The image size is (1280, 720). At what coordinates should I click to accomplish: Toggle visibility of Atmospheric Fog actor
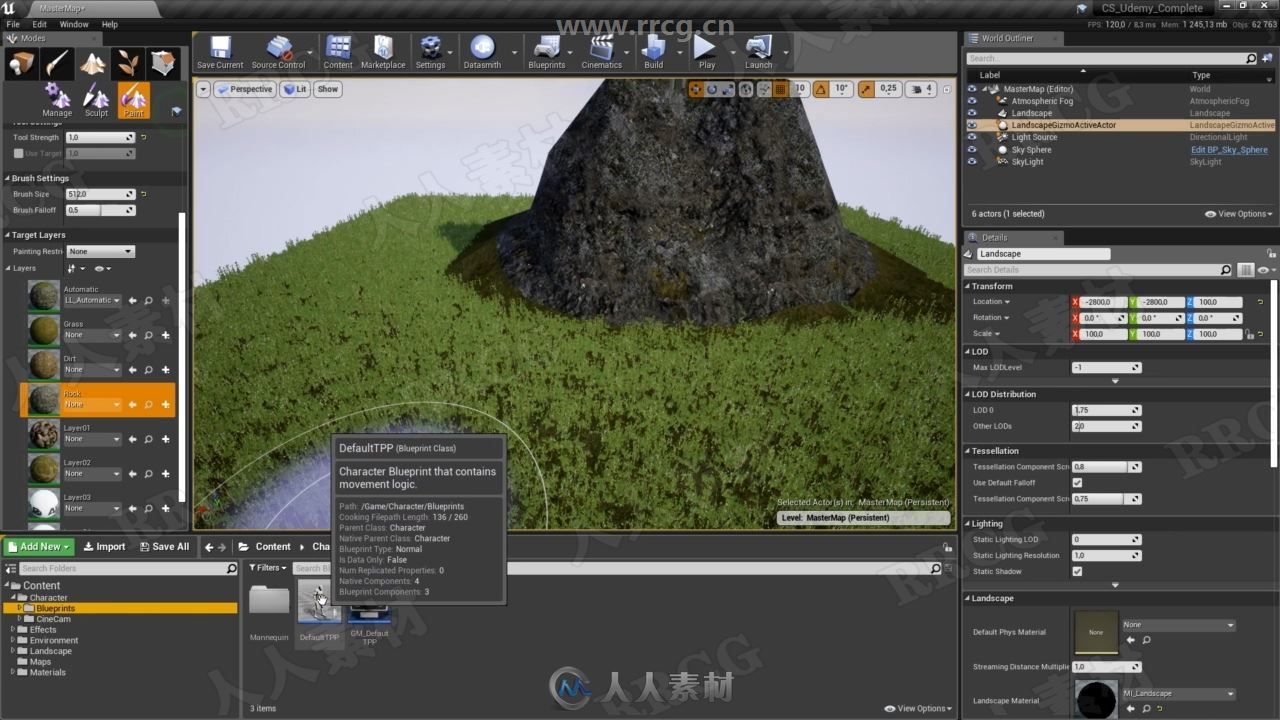pos(972,101)
